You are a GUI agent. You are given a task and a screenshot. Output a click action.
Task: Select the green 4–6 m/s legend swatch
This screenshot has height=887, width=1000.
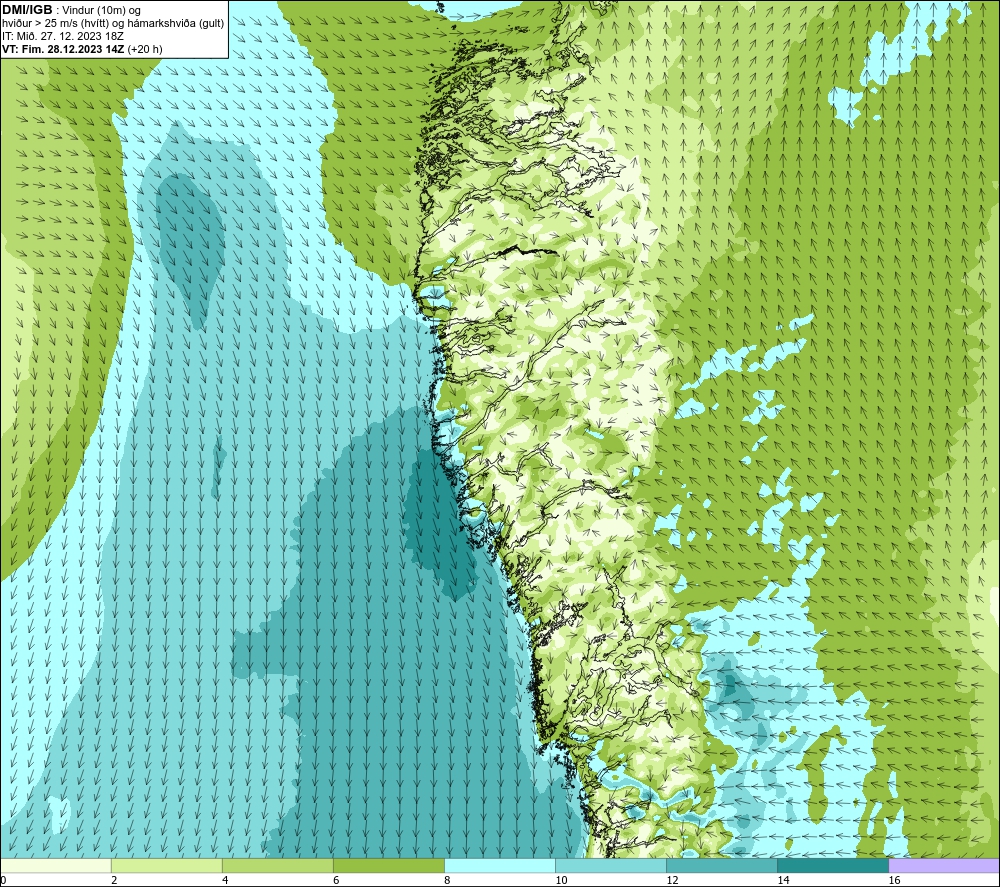(277, 865)
